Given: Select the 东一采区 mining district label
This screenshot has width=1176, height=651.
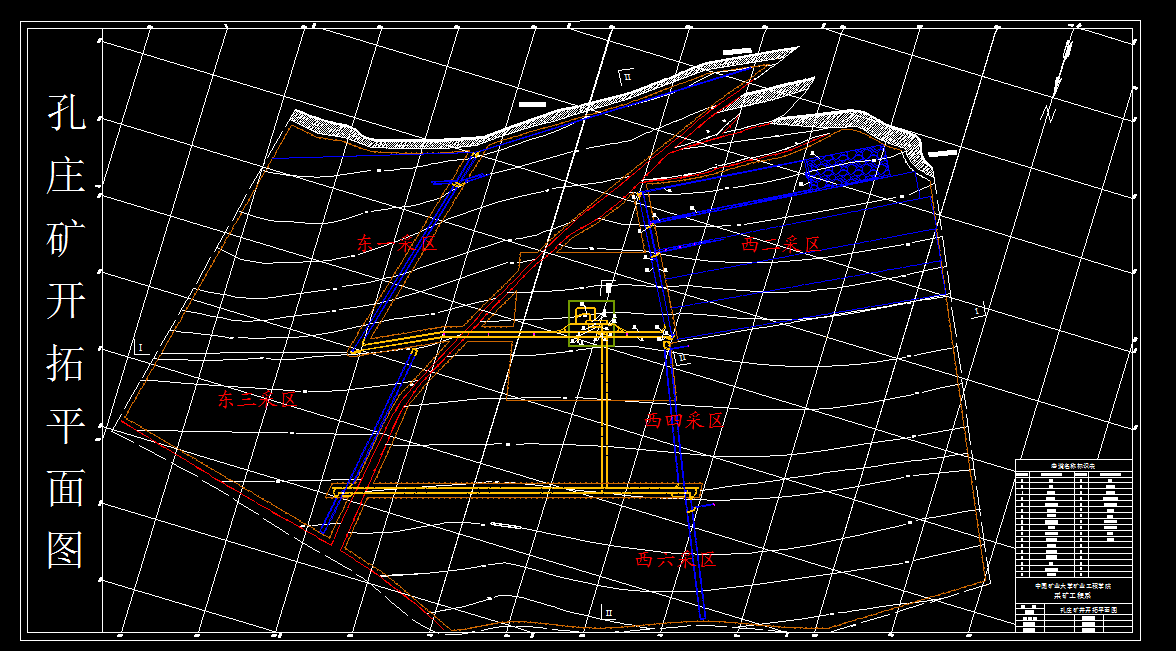Looking at the screenshot, I should [x=397, y=243].
